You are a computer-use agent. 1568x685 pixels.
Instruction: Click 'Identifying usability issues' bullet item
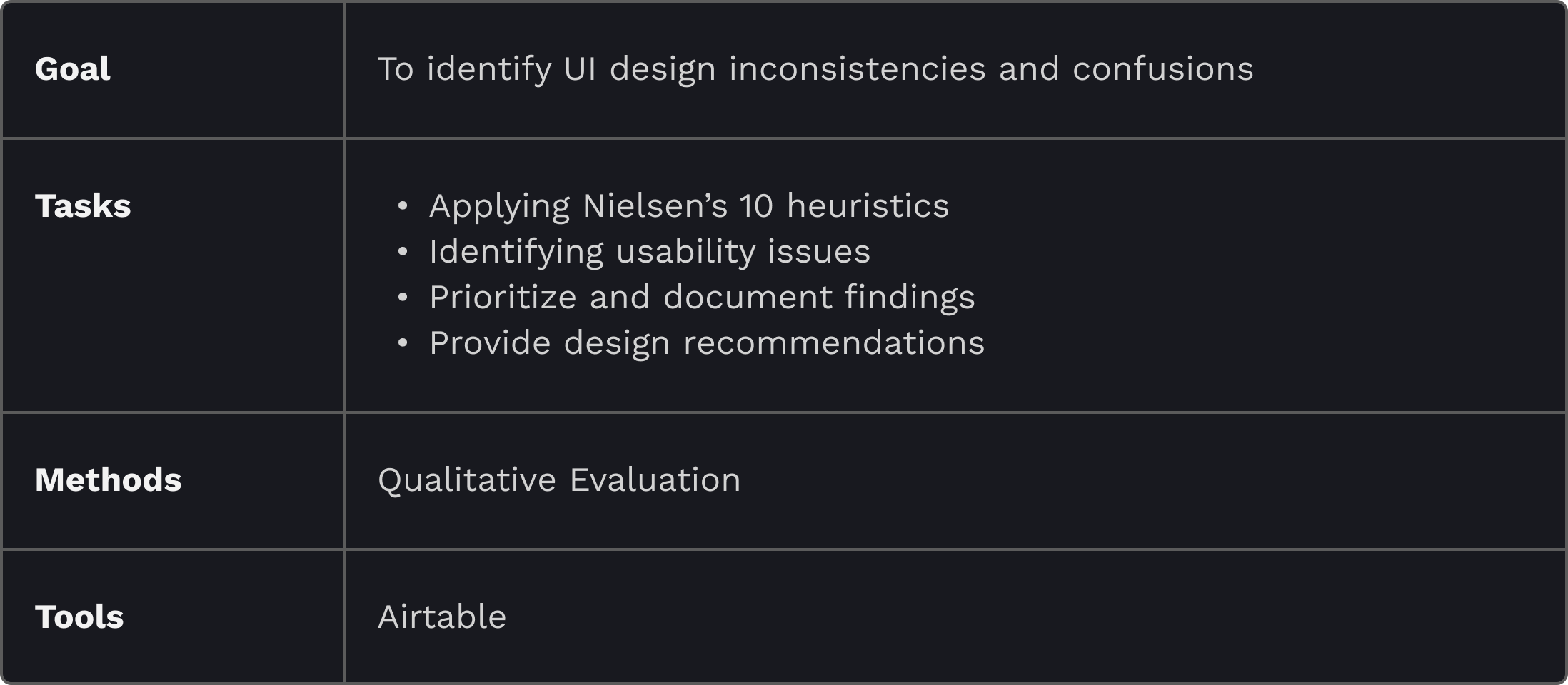coord(650,253)
